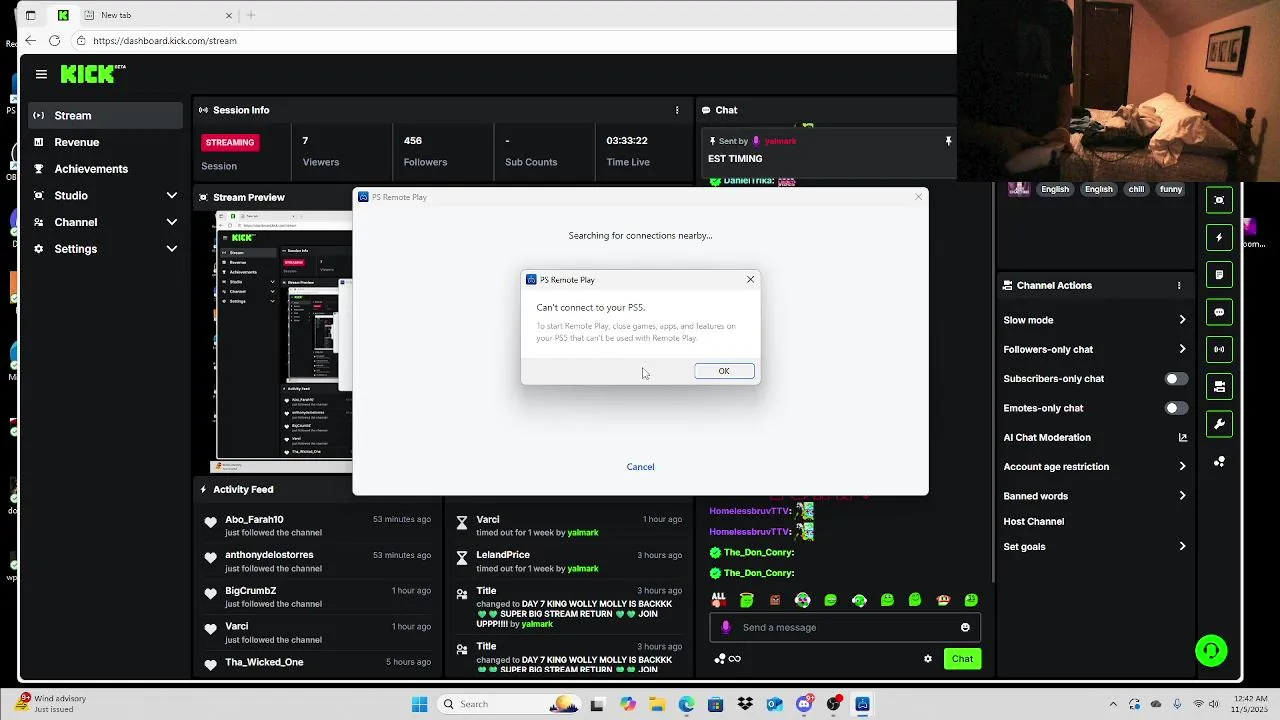Click the 'yalmark' pinned message sender
The width and height of the screenshot is (1280, 720).
click(x=781, y=141)
